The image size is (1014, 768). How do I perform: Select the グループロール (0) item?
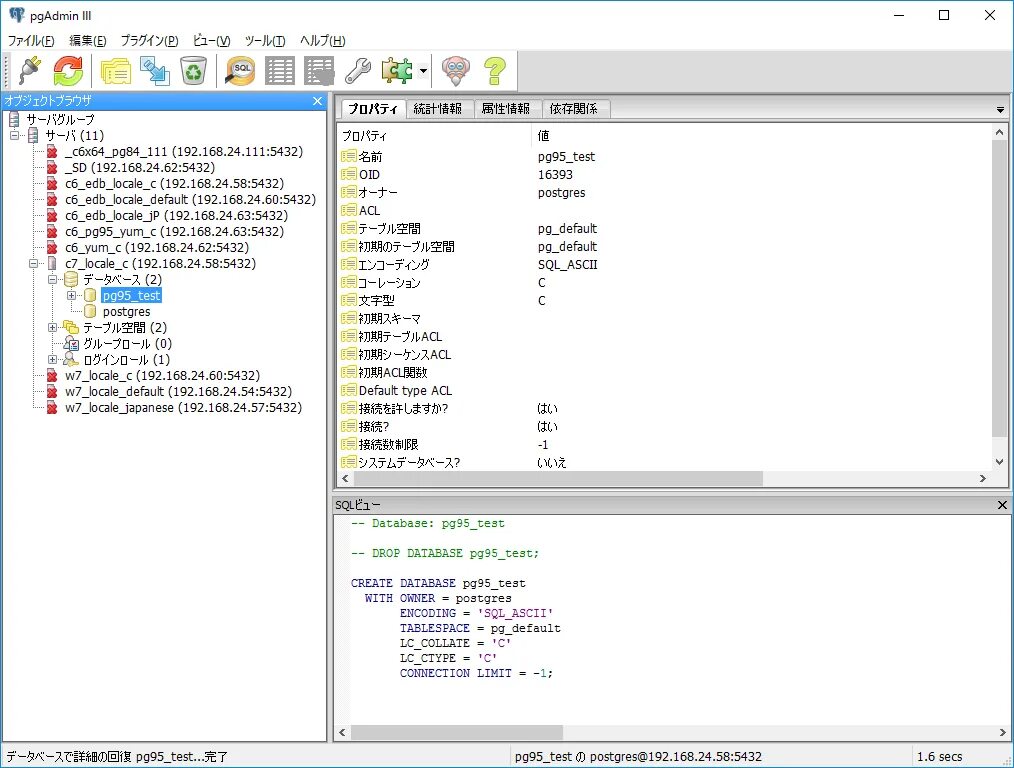pos(127,344)
